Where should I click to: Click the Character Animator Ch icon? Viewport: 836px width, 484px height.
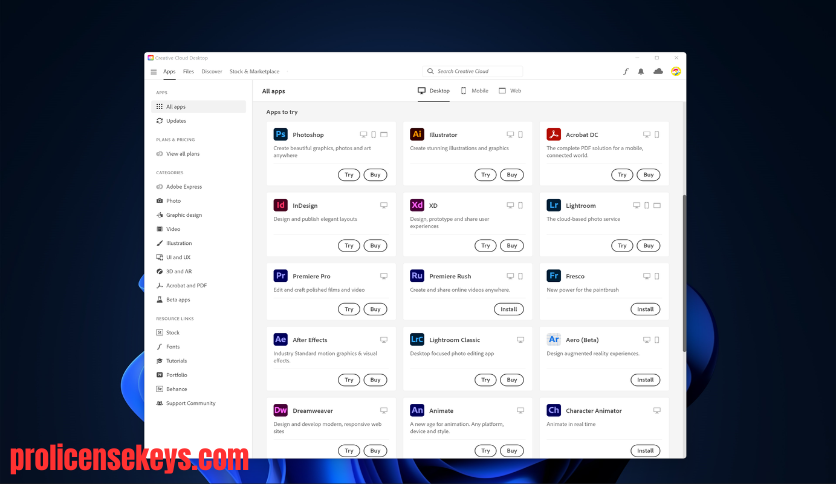pos(553,410)
